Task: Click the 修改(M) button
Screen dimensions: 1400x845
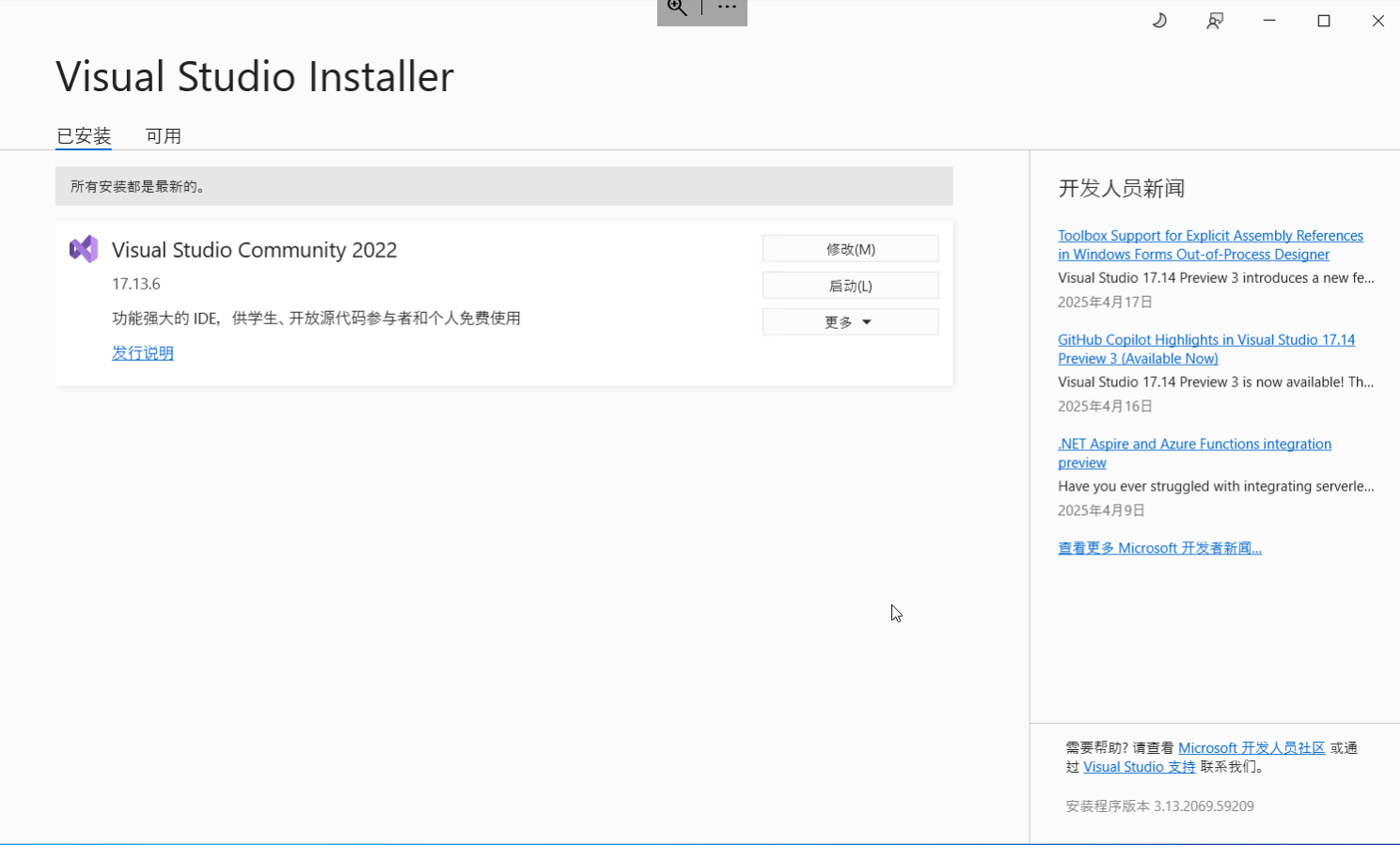Action: tap(850, 249)
